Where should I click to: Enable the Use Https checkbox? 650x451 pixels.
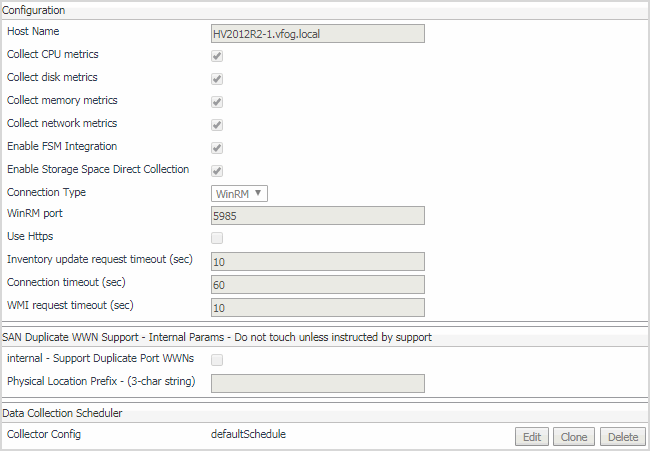tap(217, 238)
